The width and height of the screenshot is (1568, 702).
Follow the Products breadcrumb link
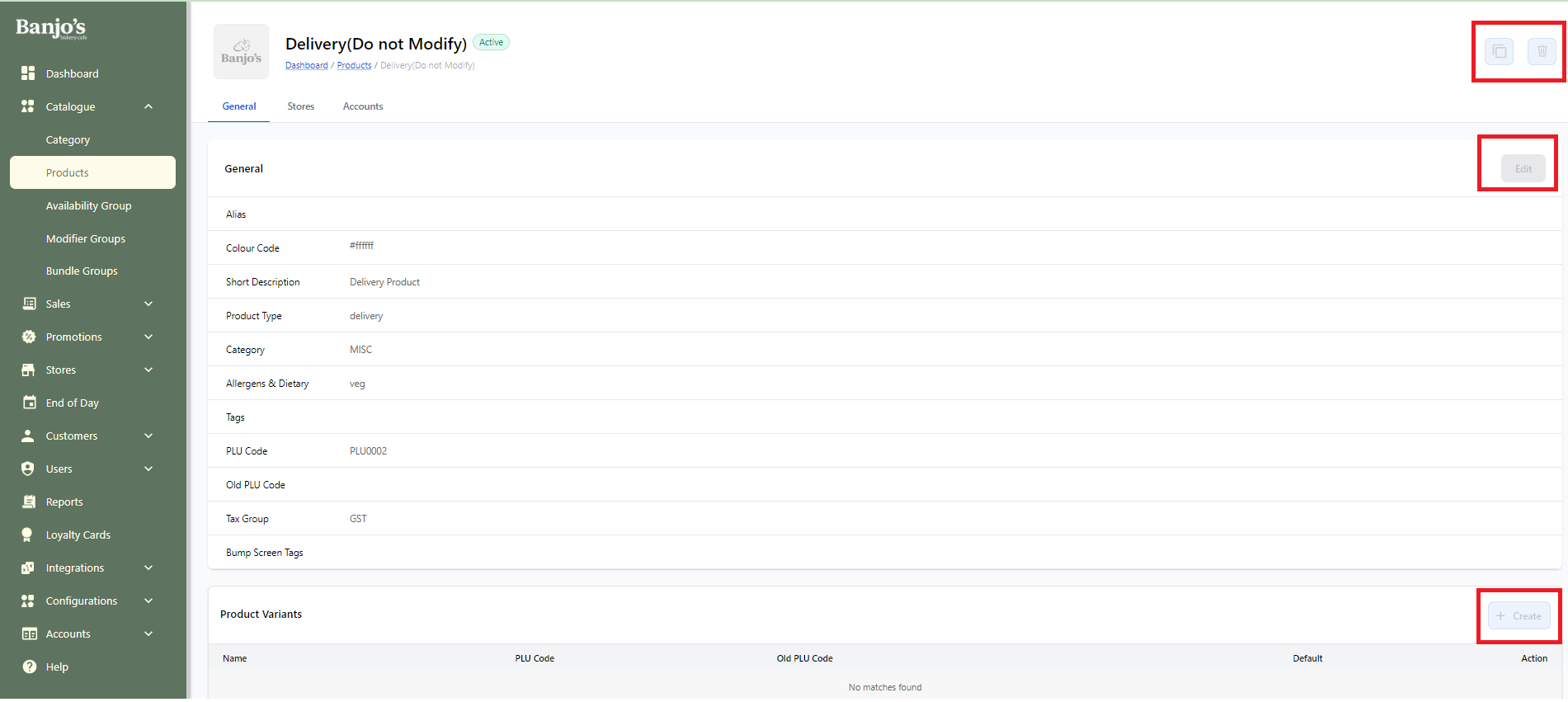[354, 65]
